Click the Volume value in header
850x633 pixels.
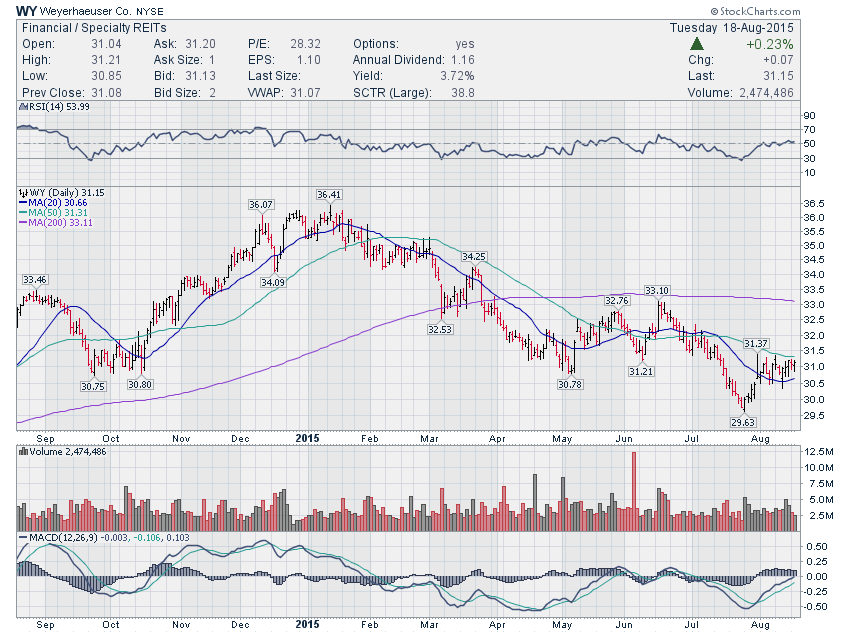tap(767, 93)
